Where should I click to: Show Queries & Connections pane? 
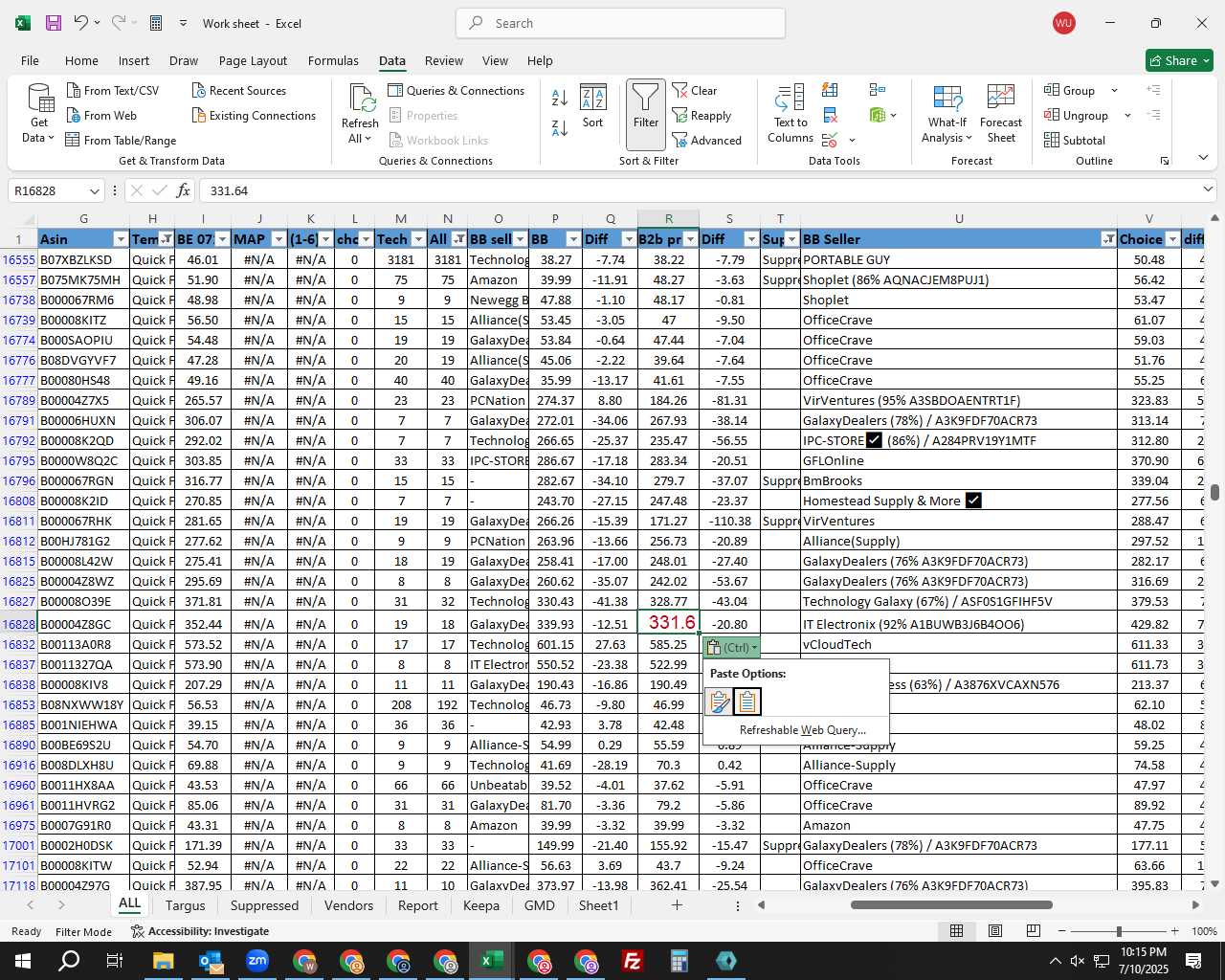(457, 90)
